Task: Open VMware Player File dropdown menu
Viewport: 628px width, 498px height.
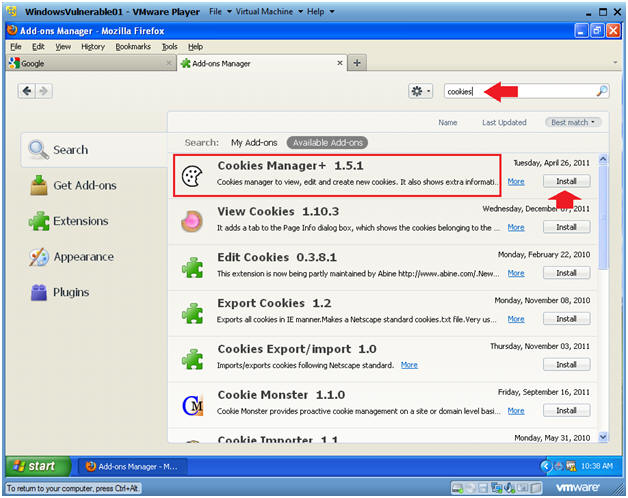Action: point(220,12)
